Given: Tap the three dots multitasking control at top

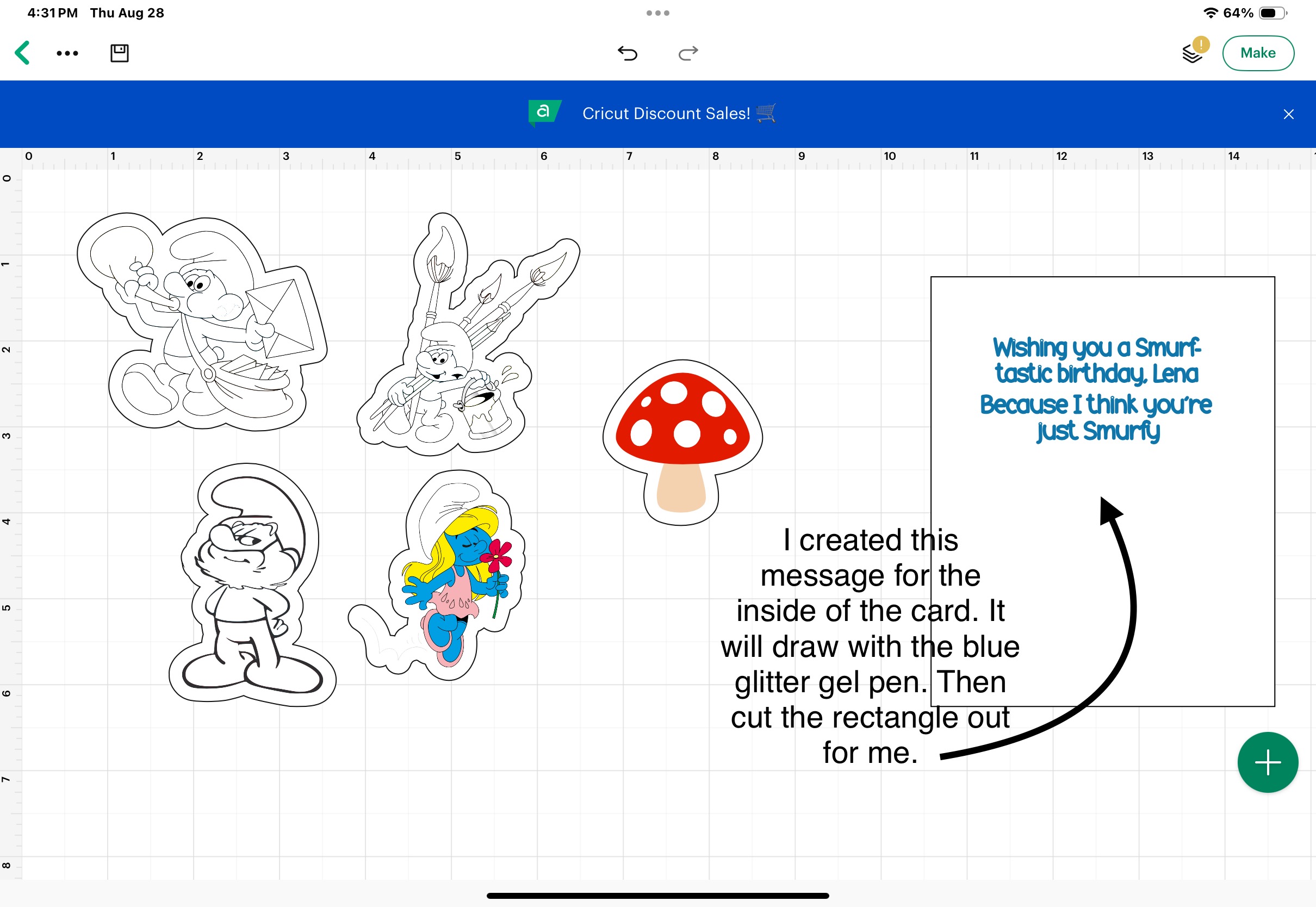Looking at the screenshot, I should pyautogui.click(x=657, y=13).
